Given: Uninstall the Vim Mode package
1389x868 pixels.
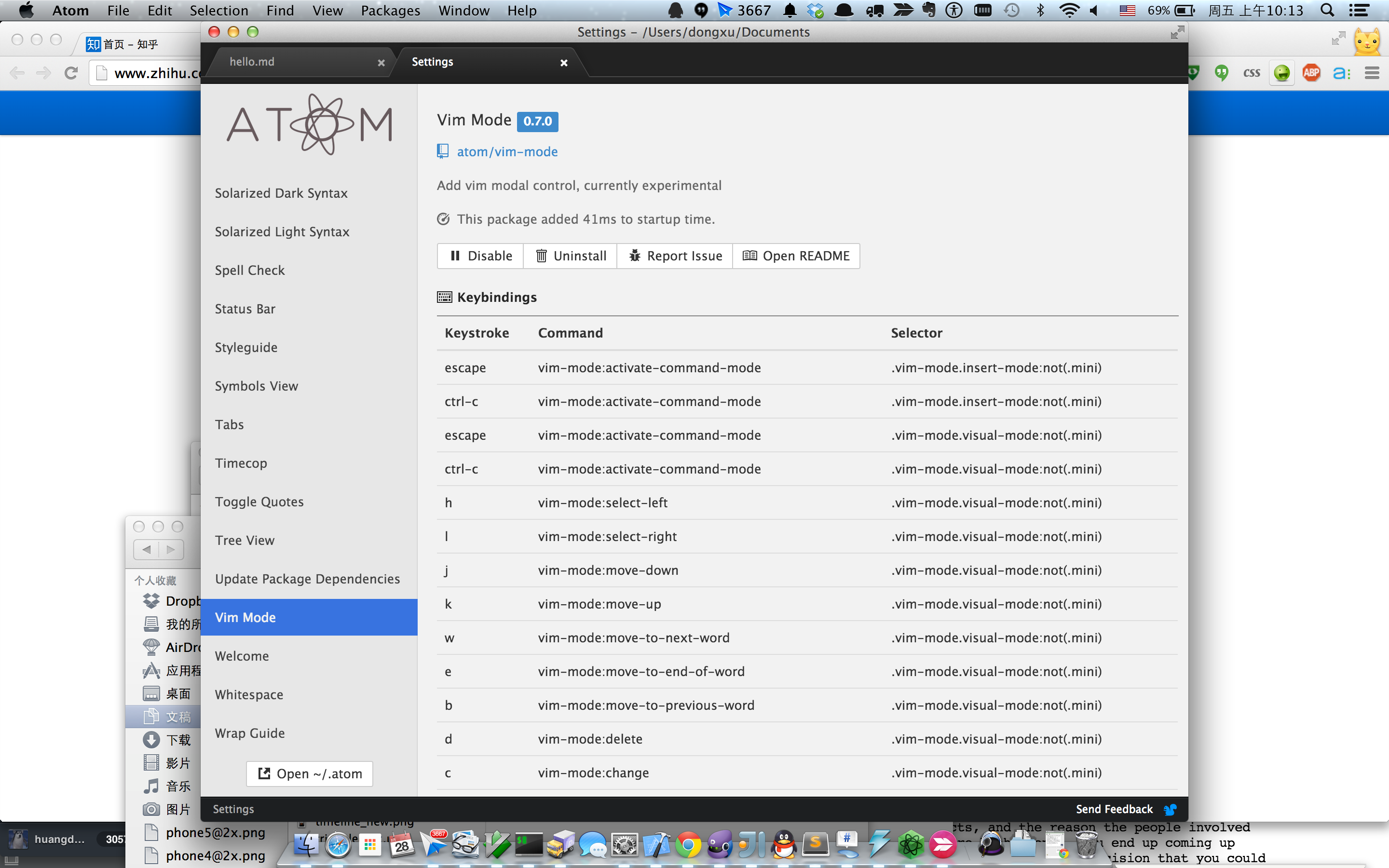Looking at the screenshot, I should [x=571, y=256].
